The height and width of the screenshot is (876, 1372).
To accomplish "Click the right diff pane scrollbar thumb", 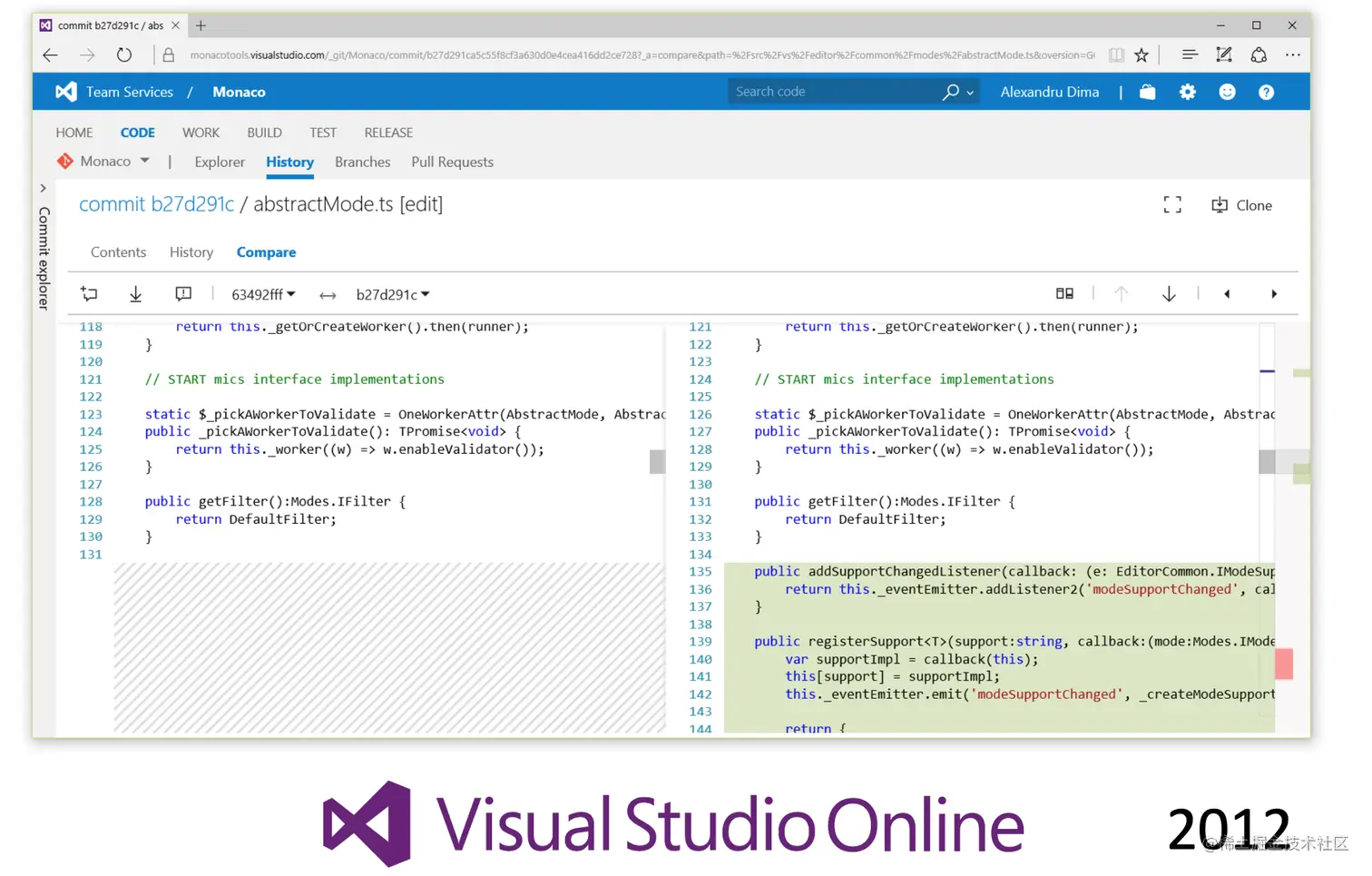I will [x=1267, y=461].
